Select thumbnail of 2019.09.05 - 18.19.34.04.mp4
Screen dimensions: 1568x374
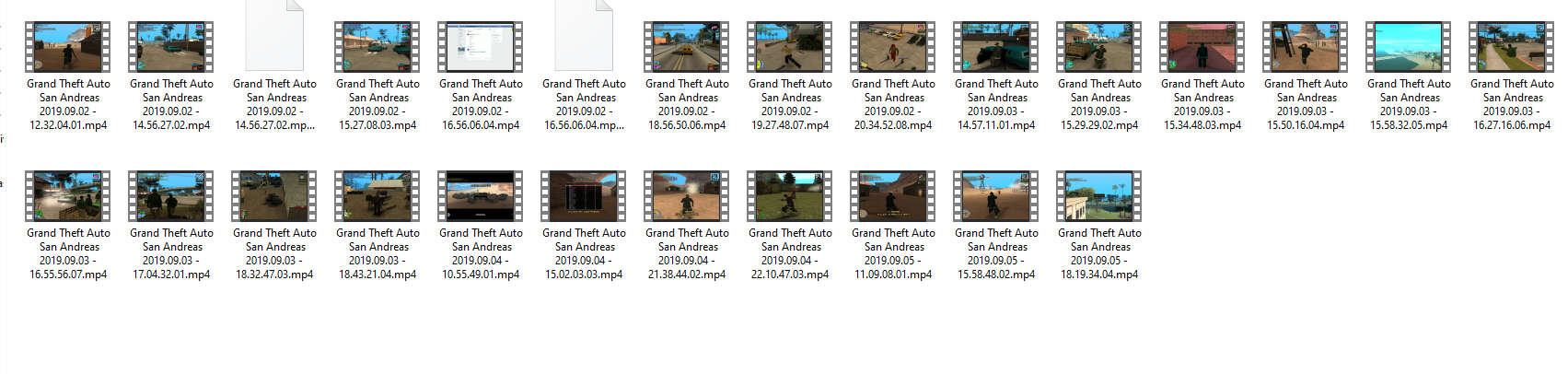coord(1099,196)
